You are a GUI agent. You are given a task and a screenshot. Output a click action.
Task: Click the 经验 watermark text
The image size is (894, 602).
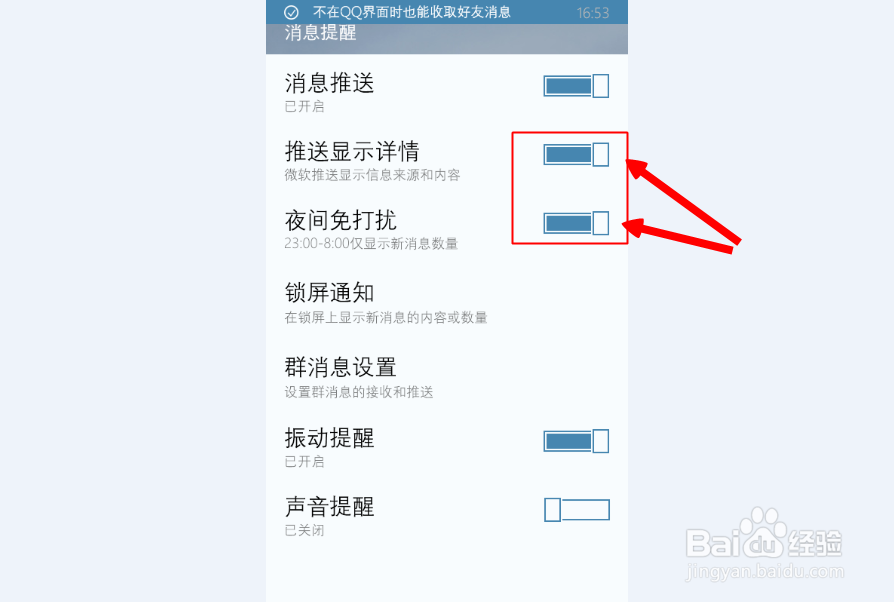tap(815, 542)
